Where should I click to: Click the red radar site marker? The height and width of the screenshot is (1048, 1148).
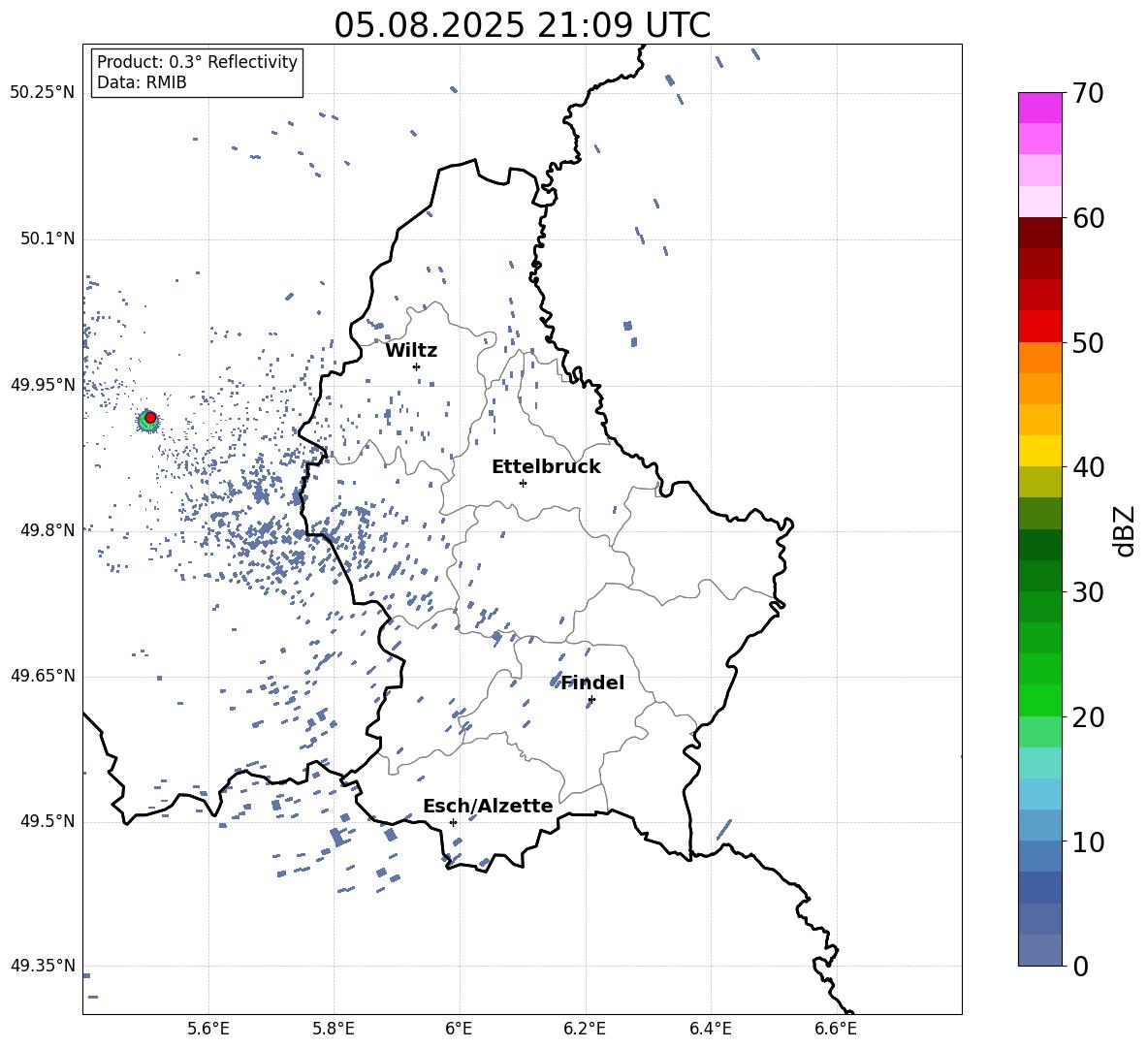(150, 417)
